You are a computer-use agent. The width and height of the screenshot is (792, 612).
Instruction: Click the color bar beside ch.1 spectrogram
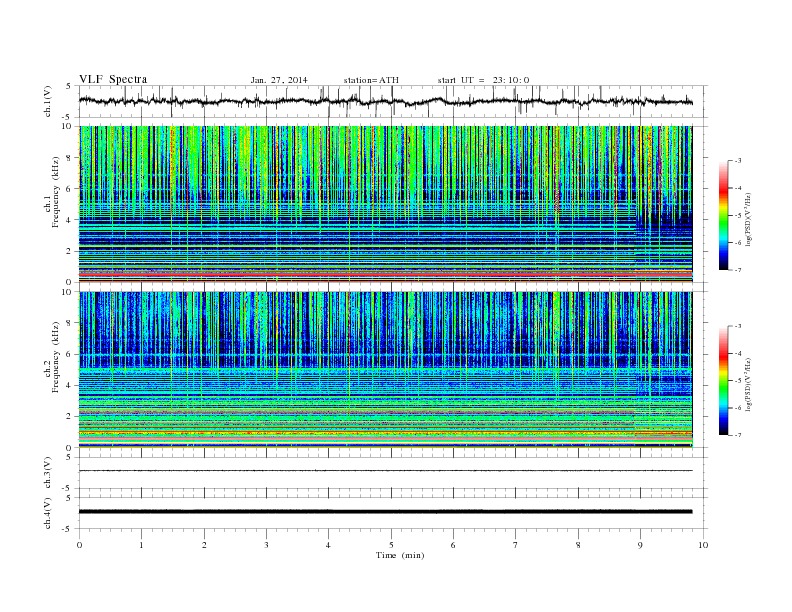pyautogui.click(x=723, y=215)
